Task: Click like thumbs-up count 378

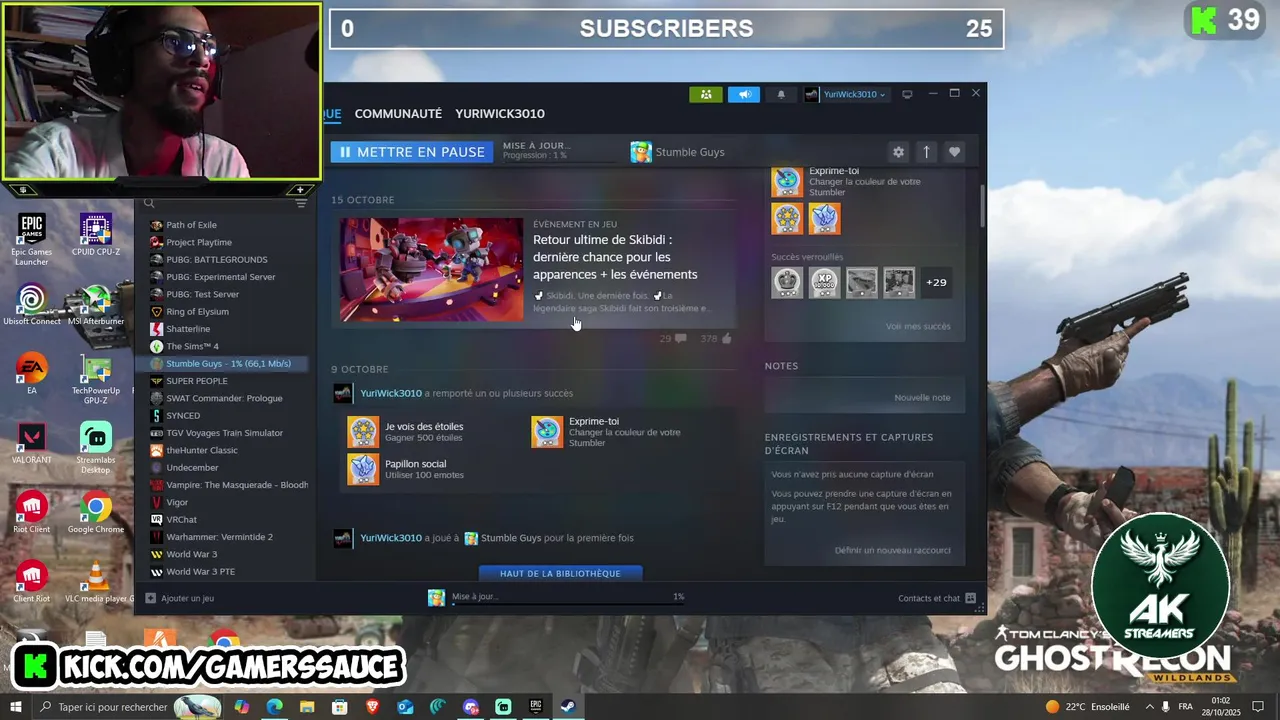Action: click(x=716, y=339)
